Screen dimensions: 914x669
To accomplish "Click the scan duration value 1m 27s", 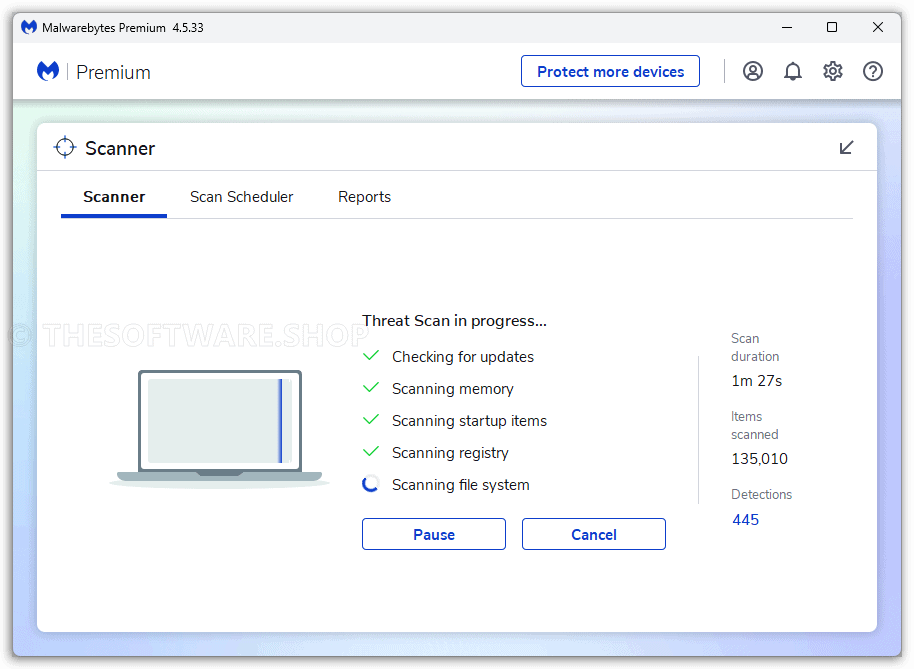I will [757, 381].
